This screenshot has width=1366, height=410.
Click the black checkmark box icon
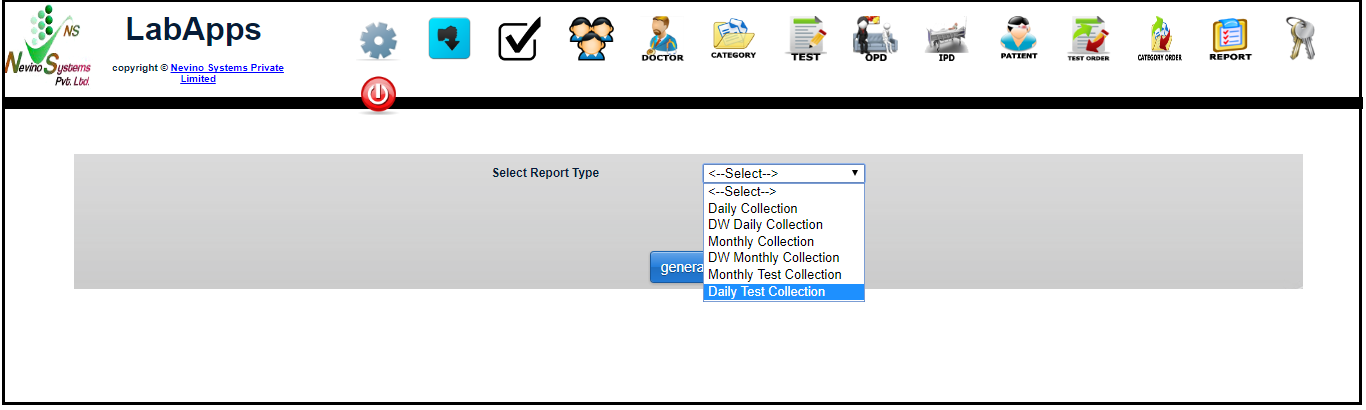point(519,40)
